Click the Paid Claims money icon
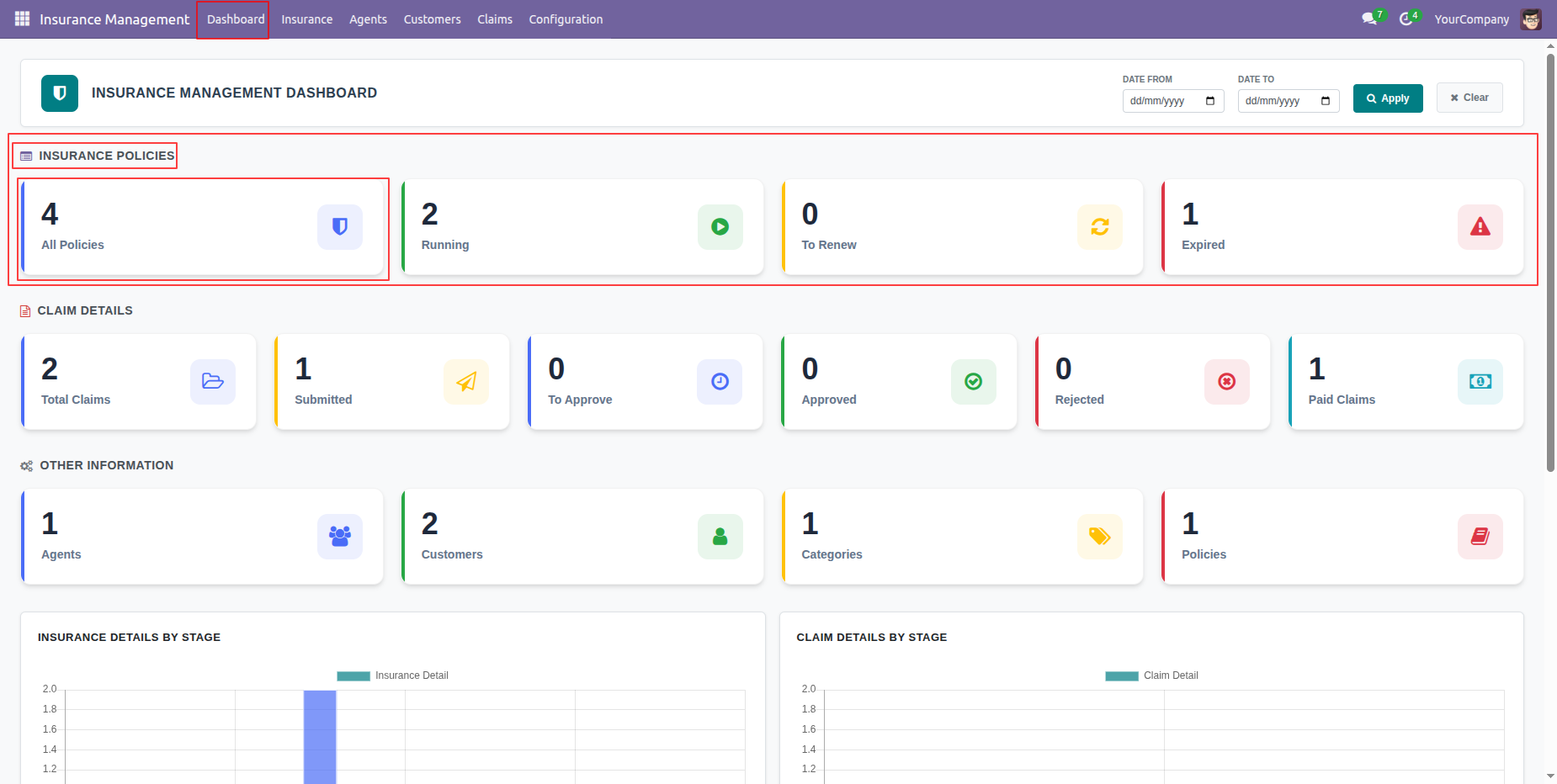Screen dimensions: 1557x784 pos(1480,382)
